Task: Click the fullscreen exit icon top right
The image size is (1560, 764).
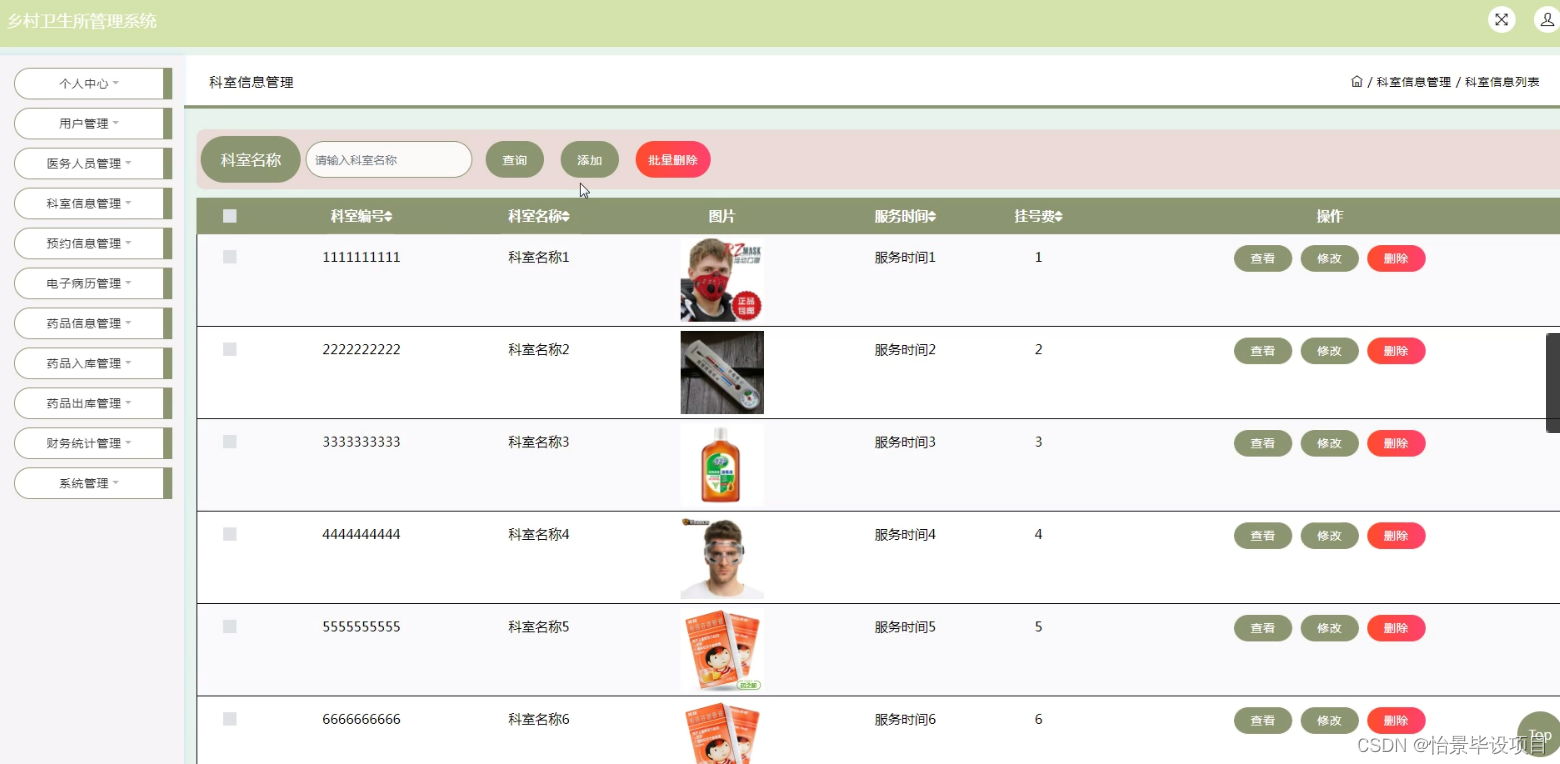Action: pos(1501,19)
